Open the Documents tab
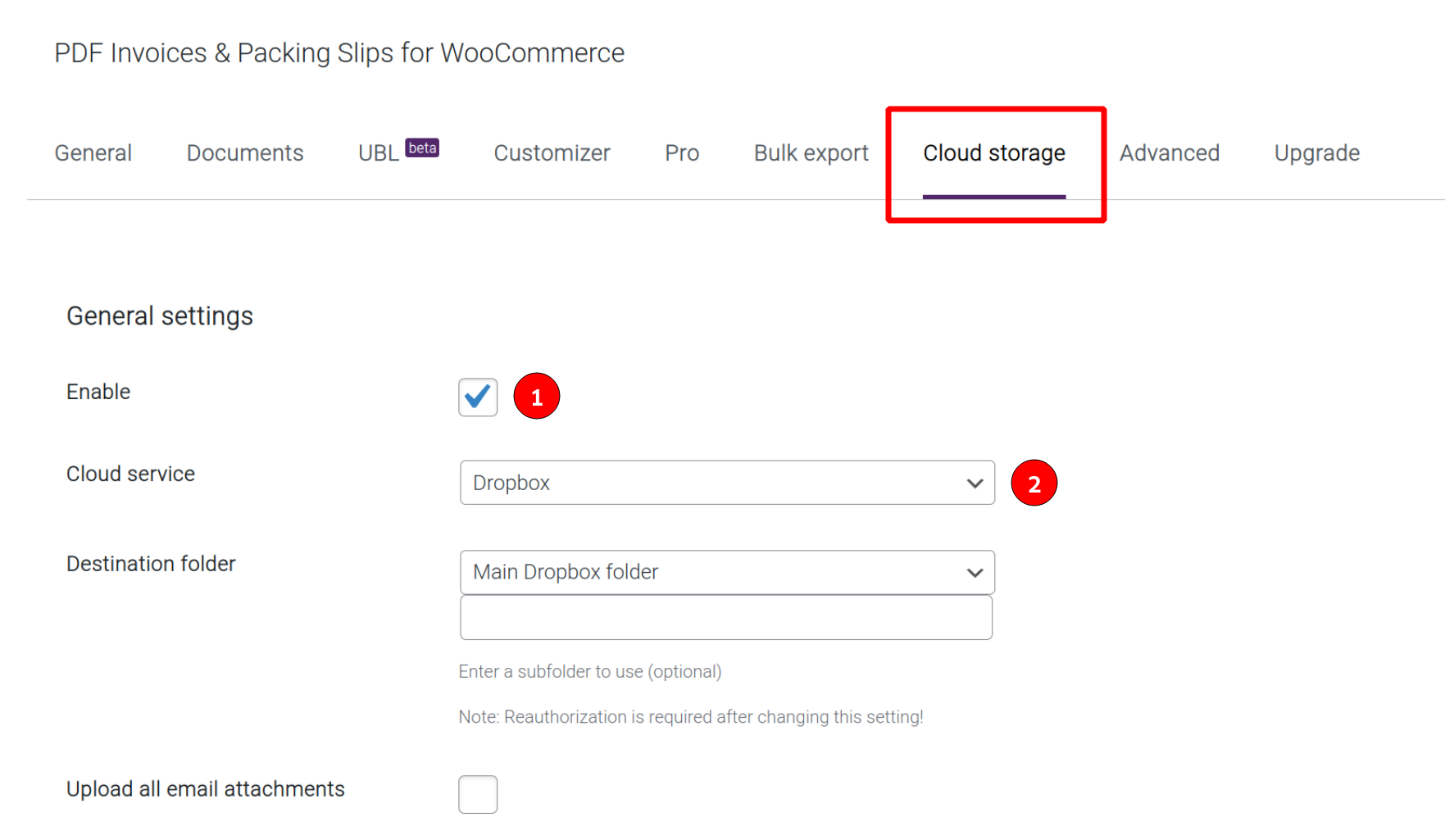The height and width of the screenshot is (840, 1445). pyautogui.click(x=244, y=152)
